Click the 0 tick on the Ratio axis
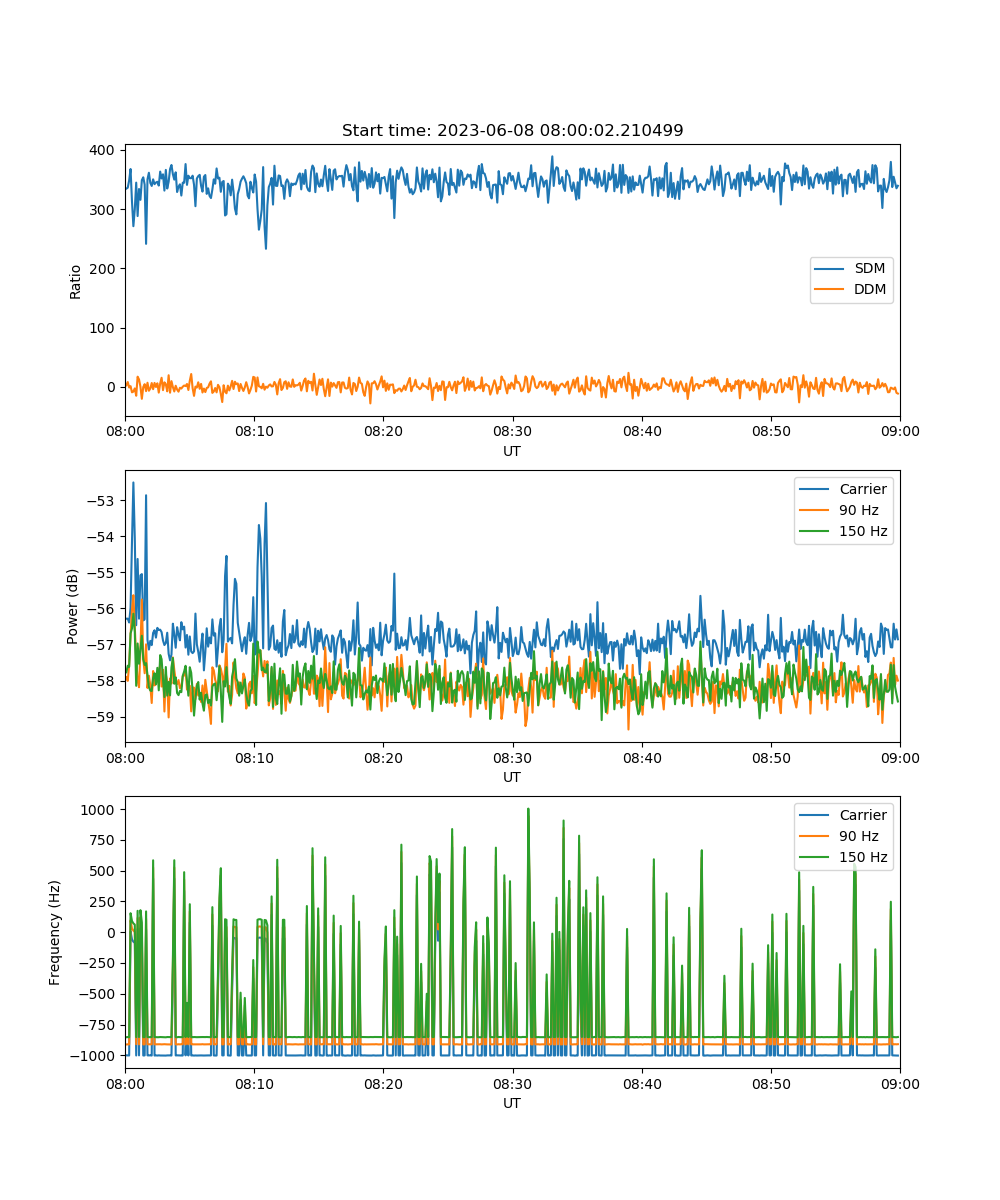 coord(113,387)
